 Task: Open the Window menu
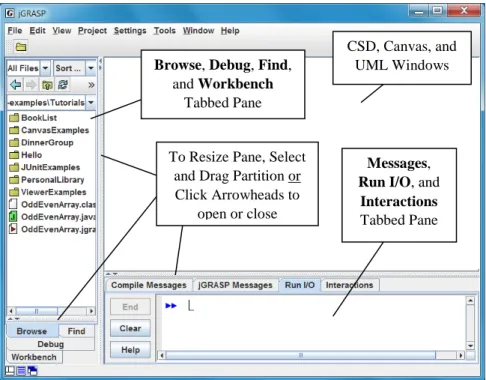pos(198,31)
